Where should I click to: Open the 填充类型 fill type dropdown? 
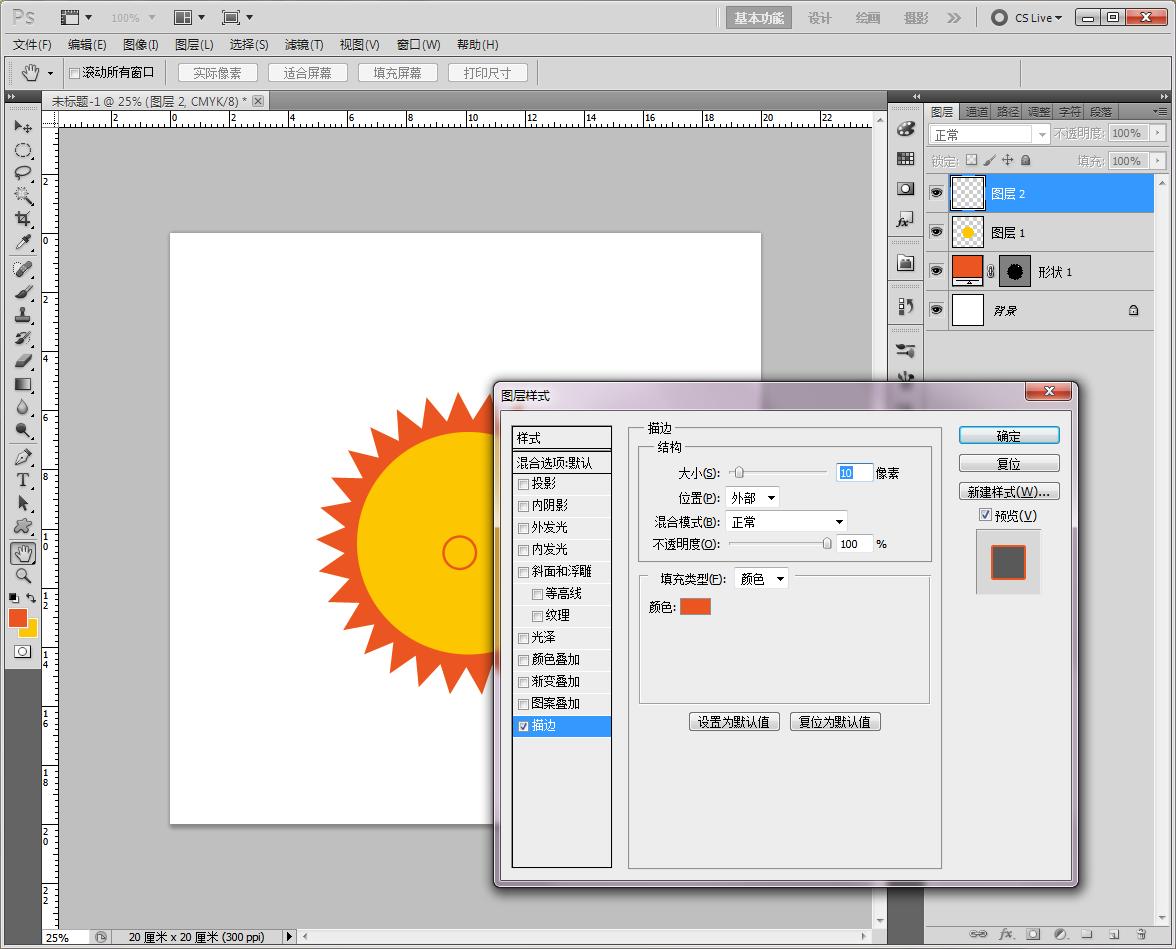coord(761,579)
